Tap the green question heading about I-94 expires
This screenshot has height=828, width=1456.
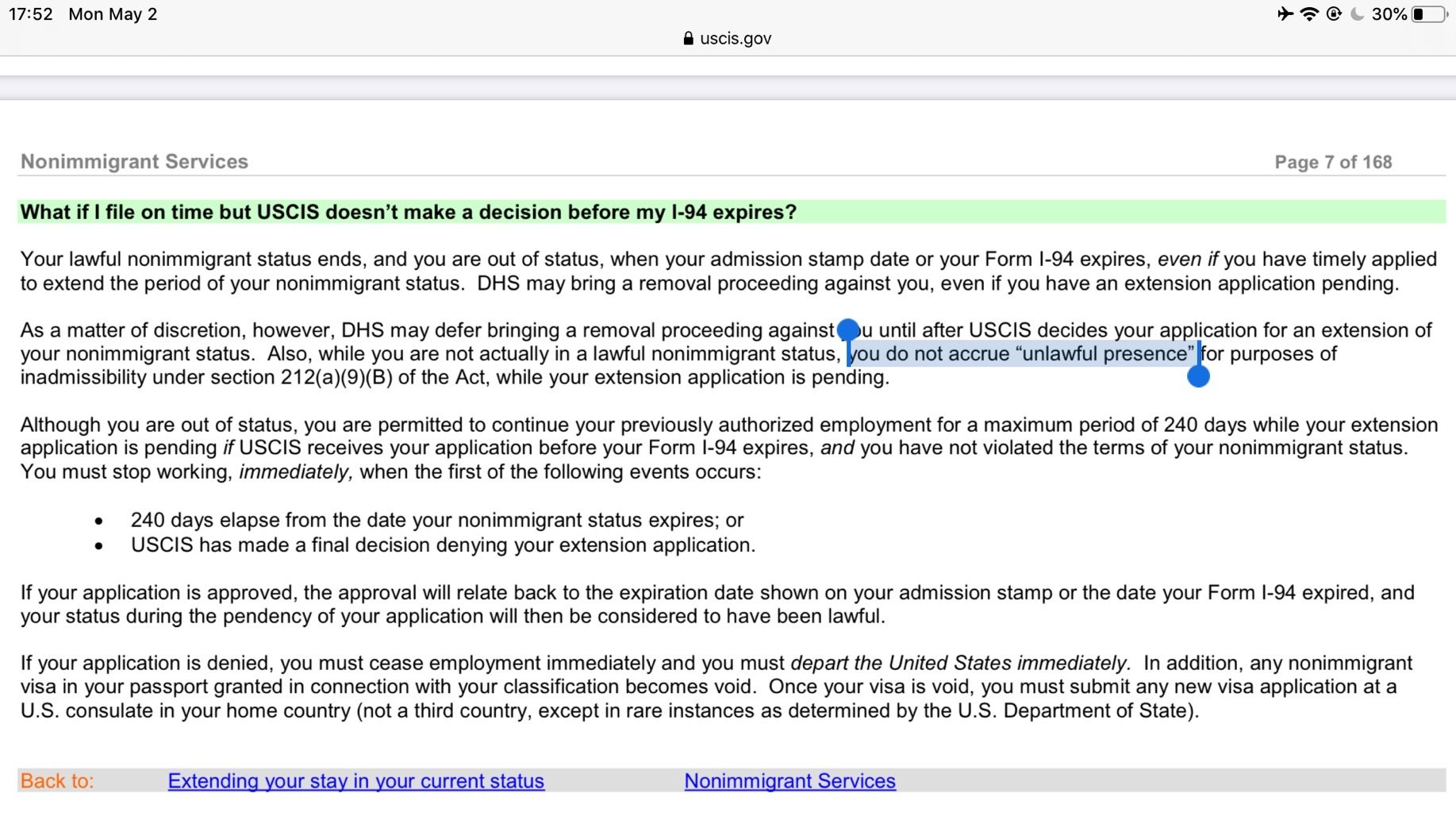[732, 212]
